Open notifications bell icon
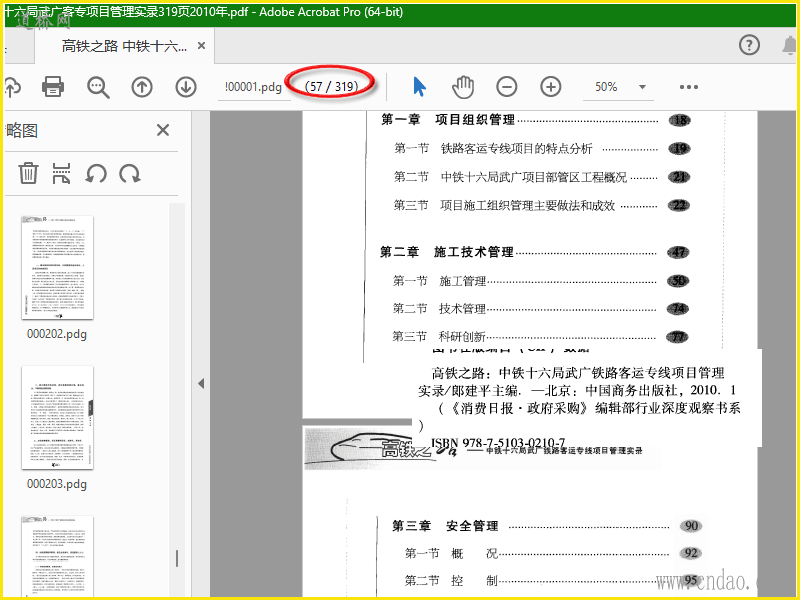 789,45
